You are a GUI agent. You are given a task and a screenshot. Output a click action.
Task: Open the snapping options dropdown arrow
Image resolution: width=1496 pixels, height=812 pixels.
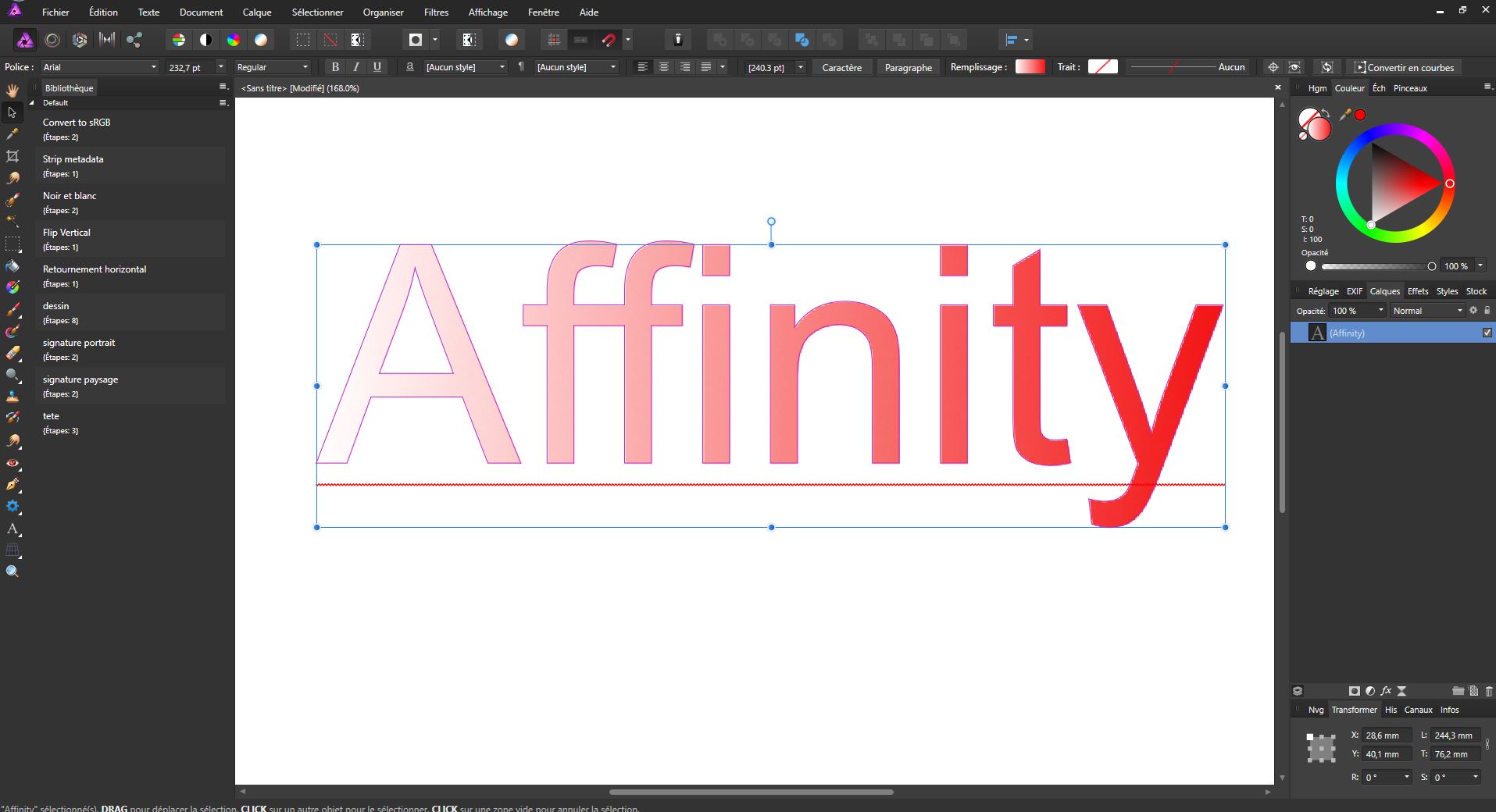tap(628, 40)
